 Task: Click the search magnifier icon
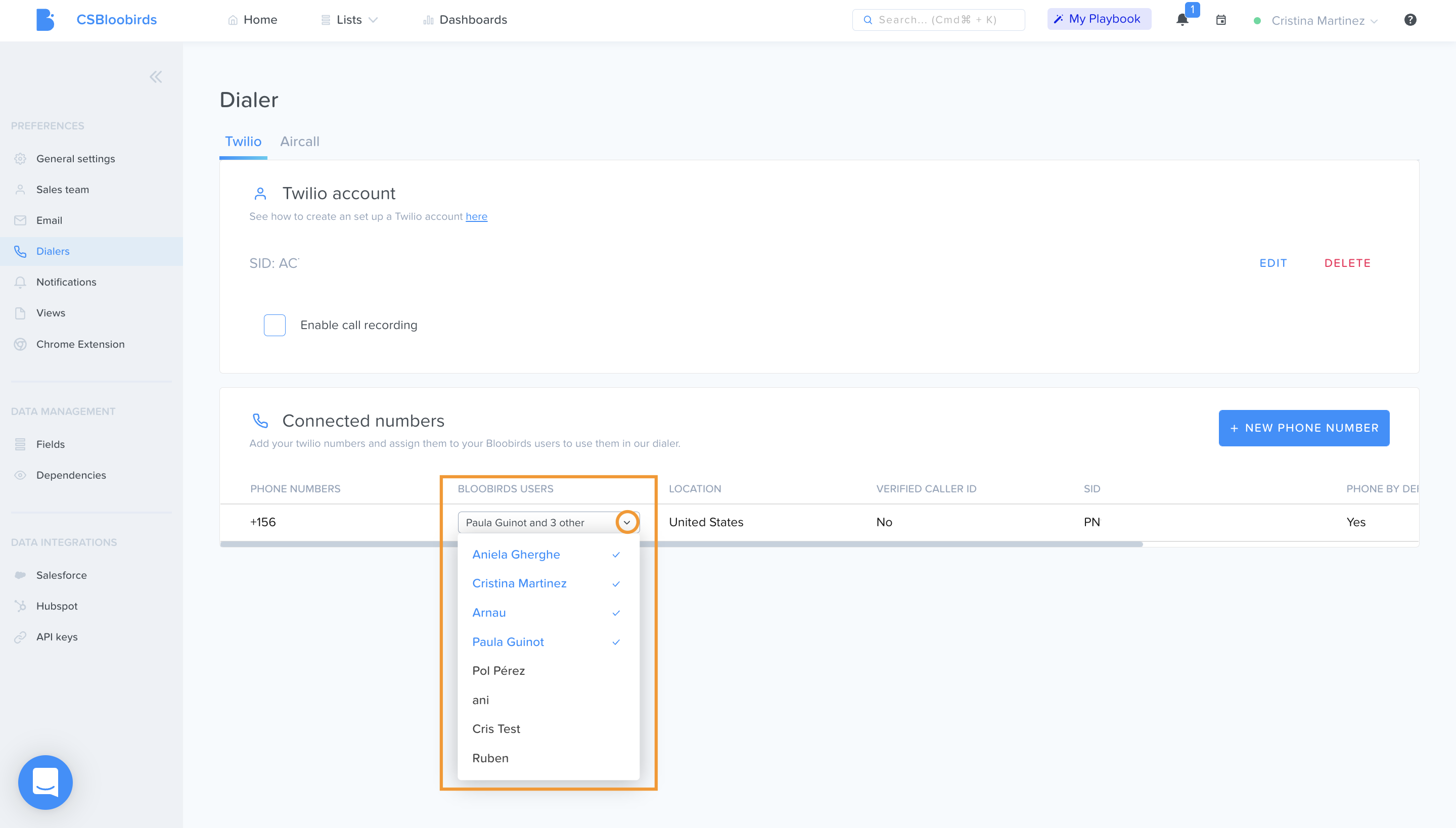coord(868,20)
